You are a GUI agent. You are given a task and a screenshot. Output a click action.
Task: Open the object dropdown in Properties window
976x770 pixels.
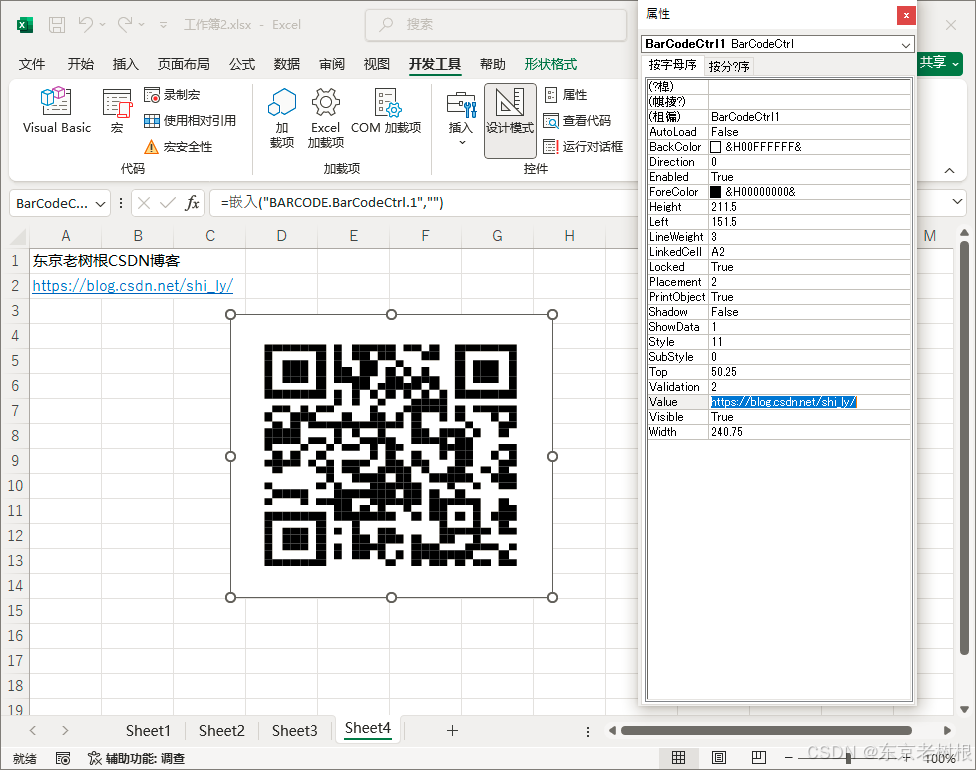point(906,44)
